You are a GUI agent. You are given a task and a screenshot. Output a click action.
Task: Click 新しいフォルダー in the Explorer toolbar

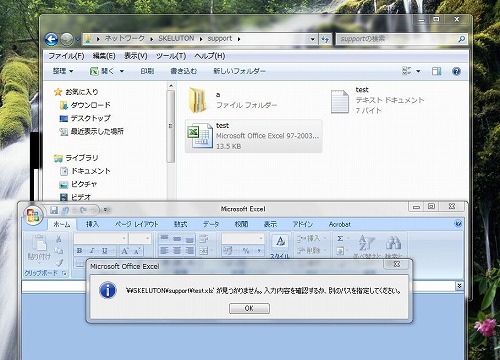pyautogui.click(x=239, y=71)
